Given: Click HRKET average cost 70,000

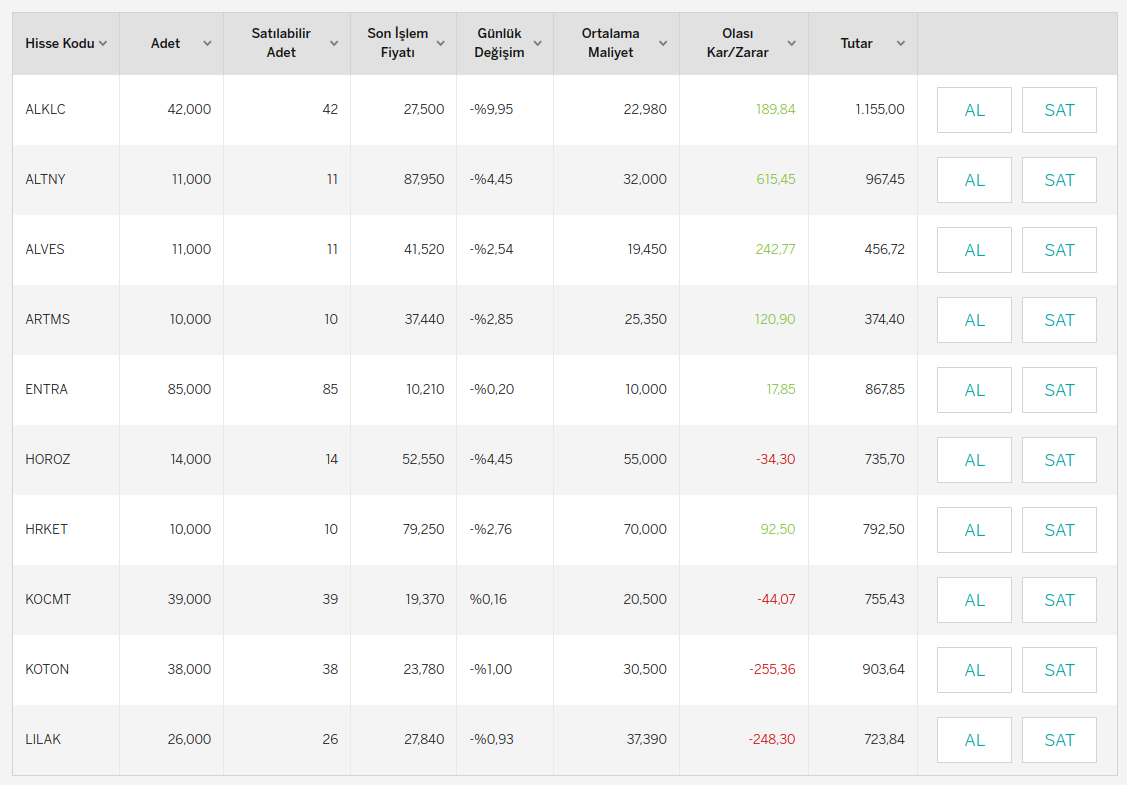Looking at the screenshot, I should [x=645, y=529].
